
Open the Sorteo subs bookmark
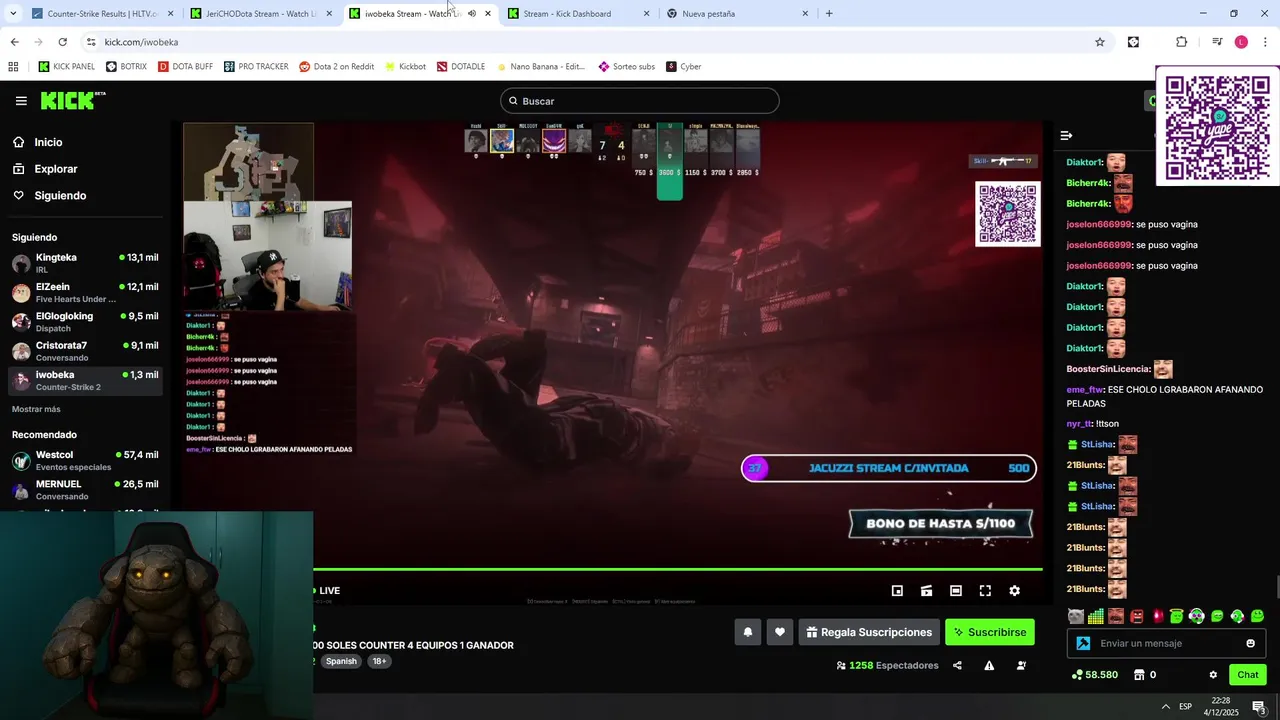[627, 67]
